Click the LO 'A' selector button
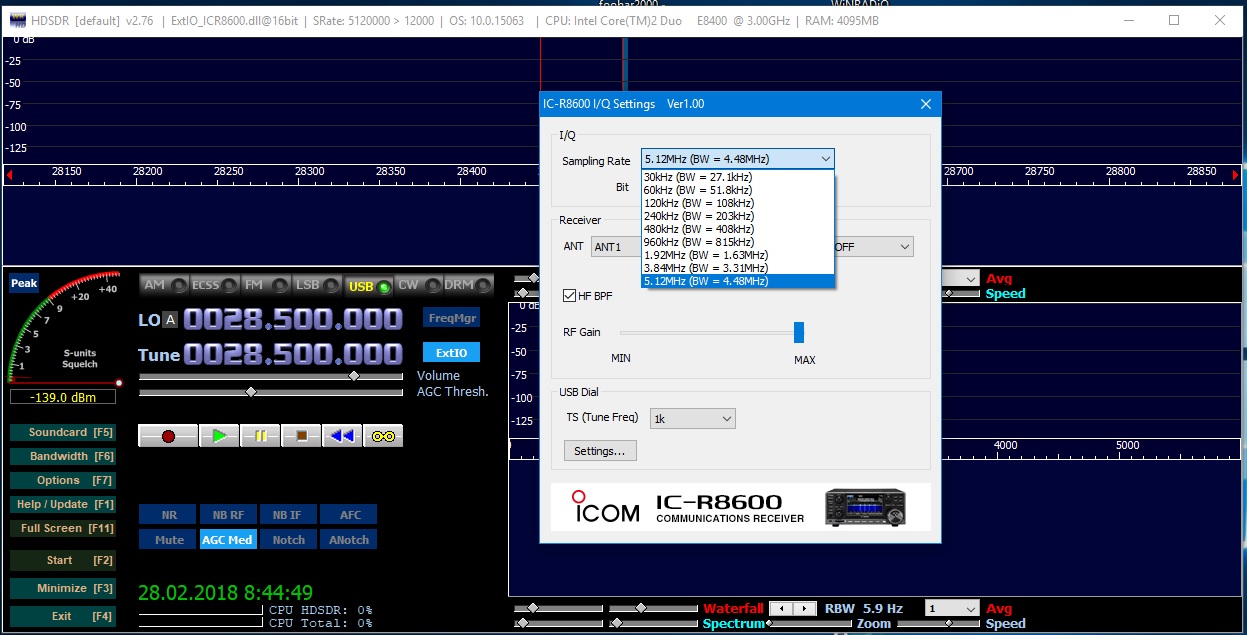 tap(170, 320)
